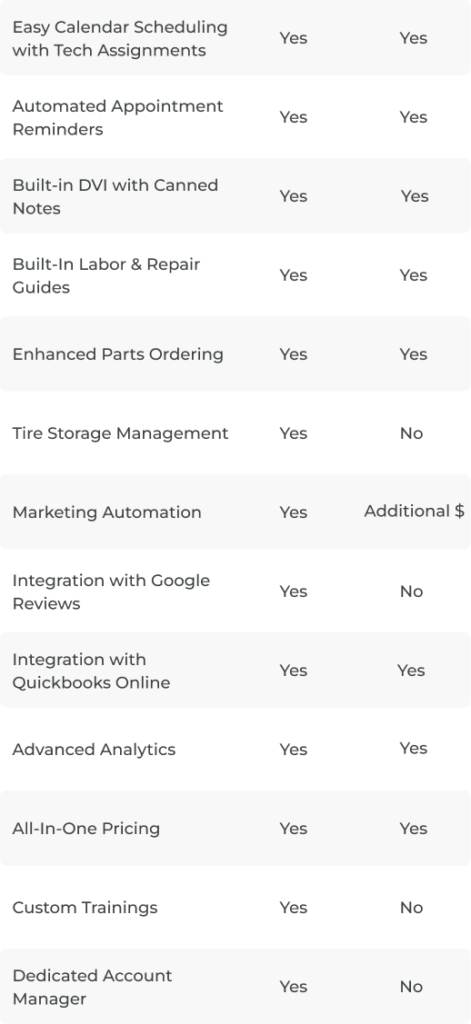The width and height of the screenshot is (471, 1024).
Task: Click the Advanced Analytics feature label
Action: point(94,749)
